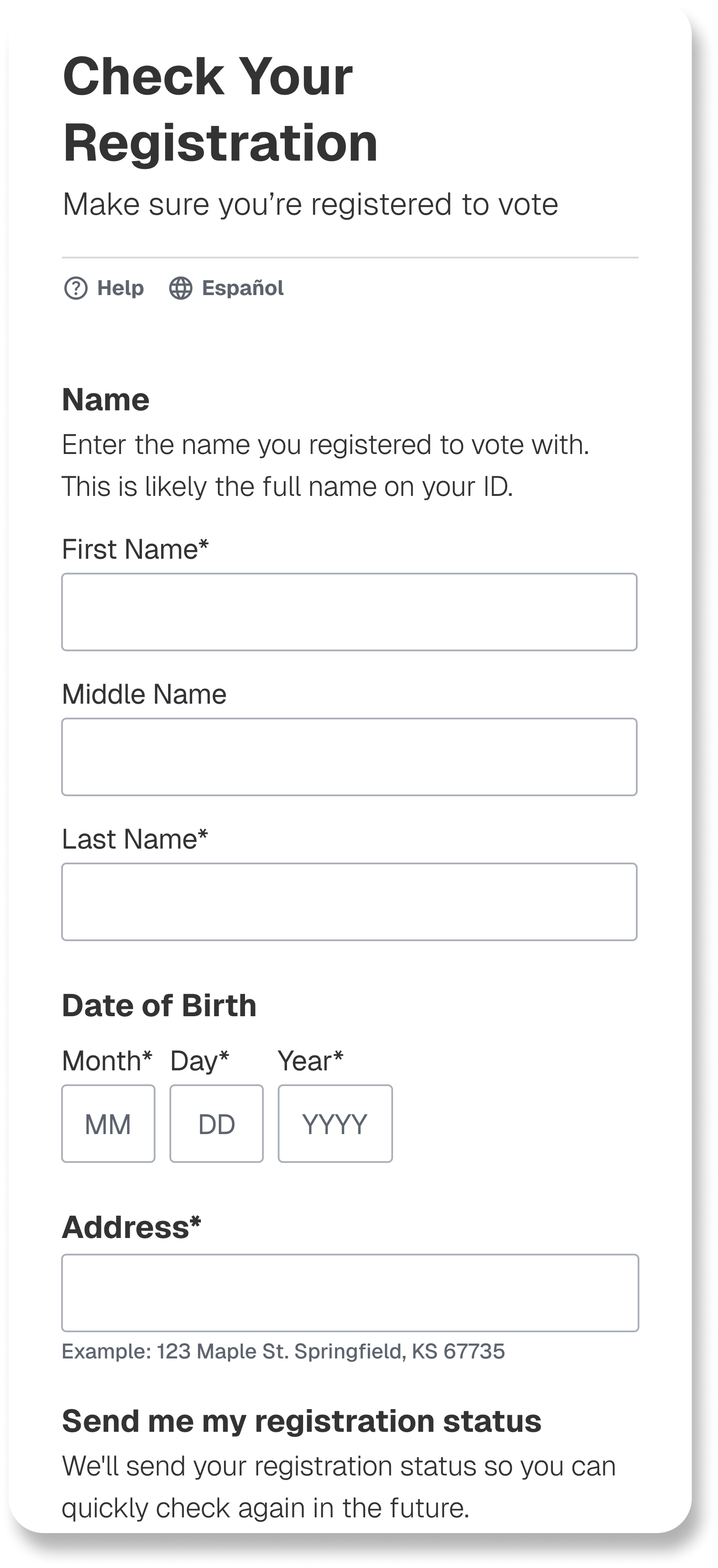Focus the Address input box
The width and height of the screenshot is (718, 1568).
click(x=349, y=1293)
